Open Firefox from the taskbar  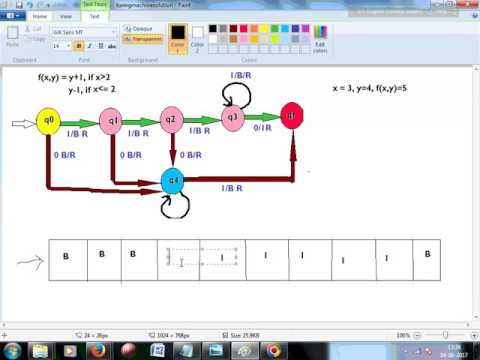click(x=98, y=351)
